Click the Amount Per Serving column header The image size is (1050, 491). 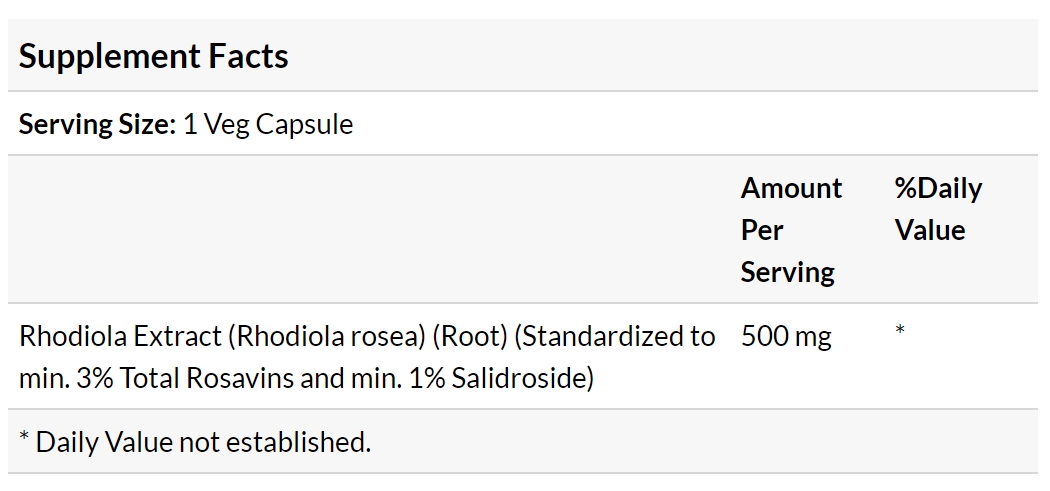[791, 230]
